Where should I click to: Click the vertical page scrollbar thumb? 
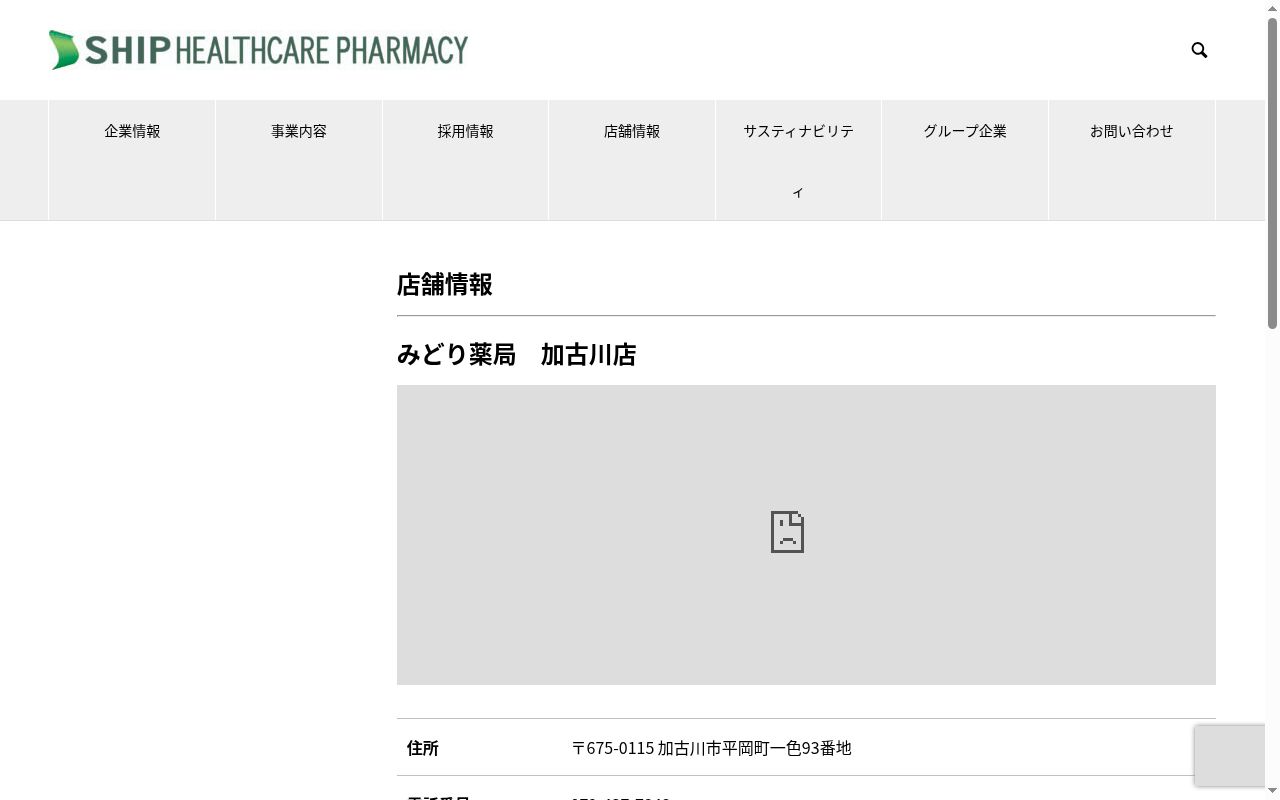click(1272, 172)
